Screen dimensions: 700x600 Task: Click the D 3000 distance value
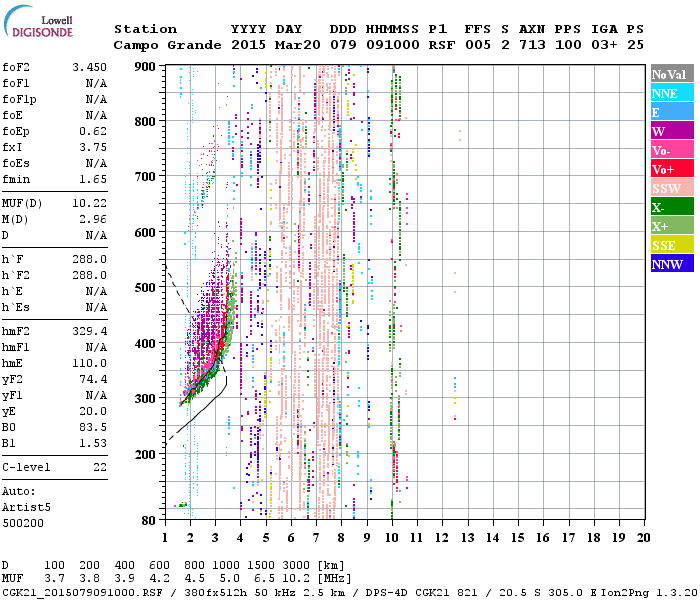click(296, 566)
